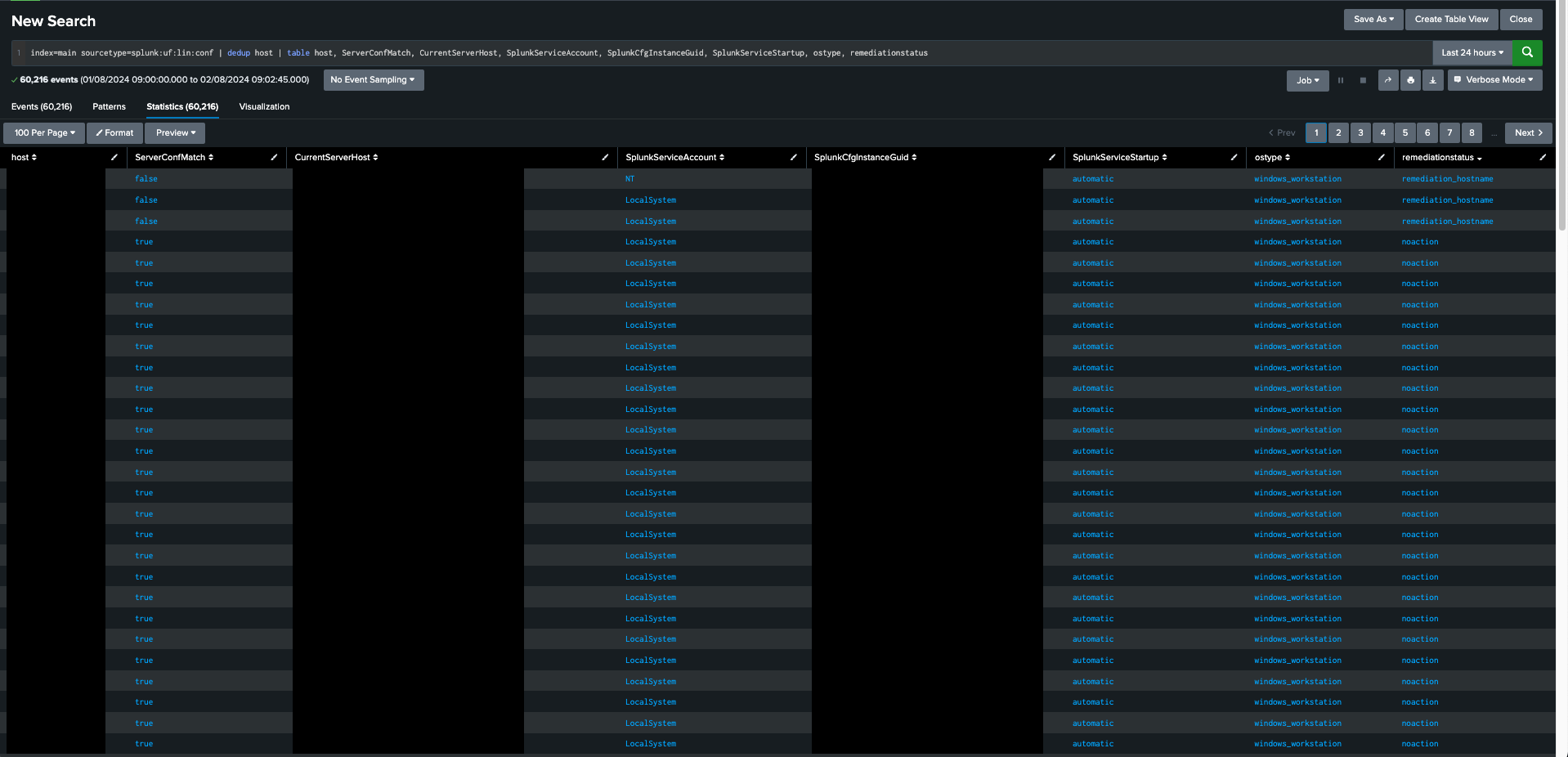The height and width of the screenshot is (757, 1568).
Task: Open the 100 Per Page dropdown
Action: (44, 132)
